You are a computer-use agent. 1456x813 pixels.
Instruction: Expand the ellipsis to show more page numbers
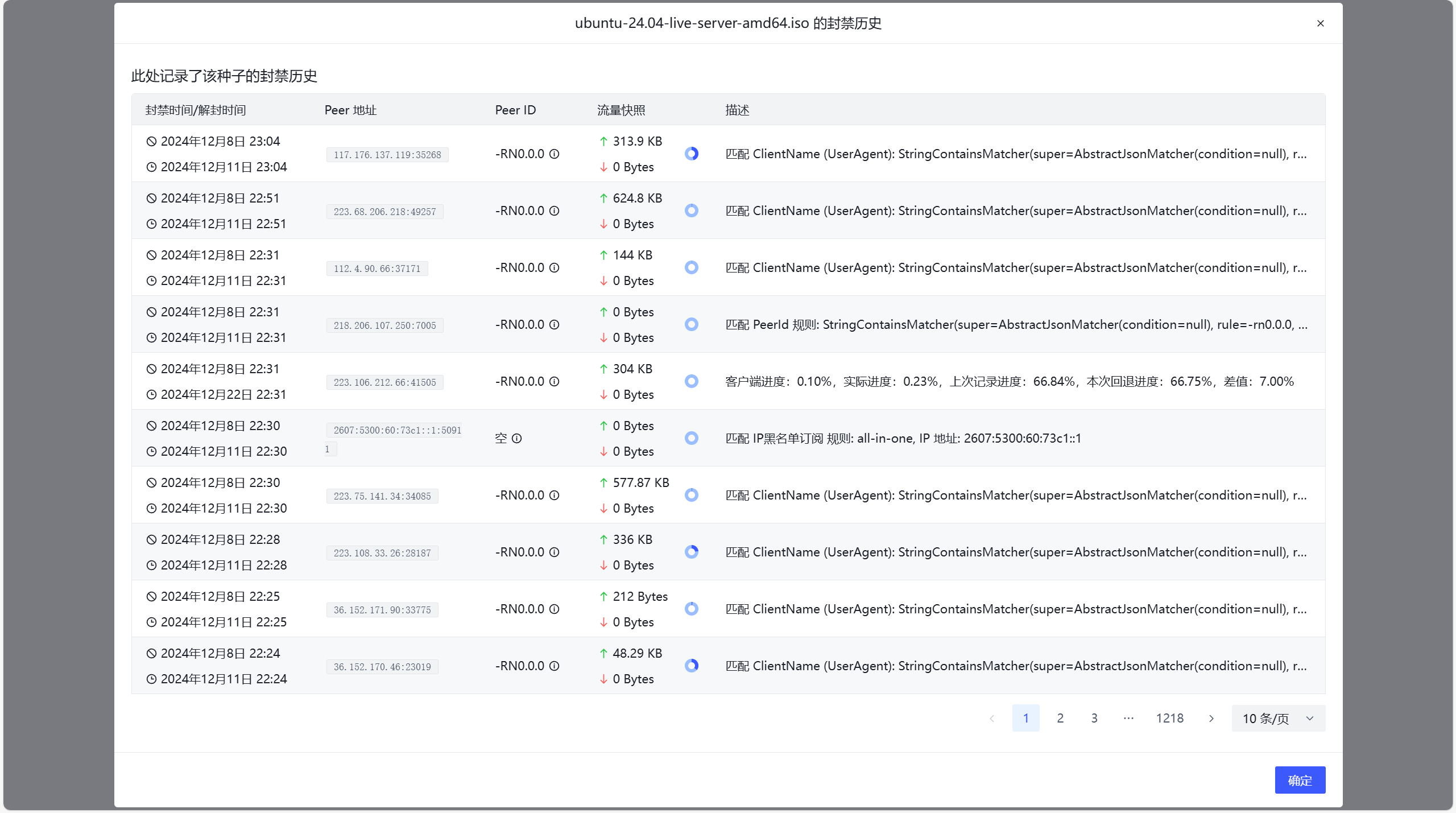point(1128,718)
